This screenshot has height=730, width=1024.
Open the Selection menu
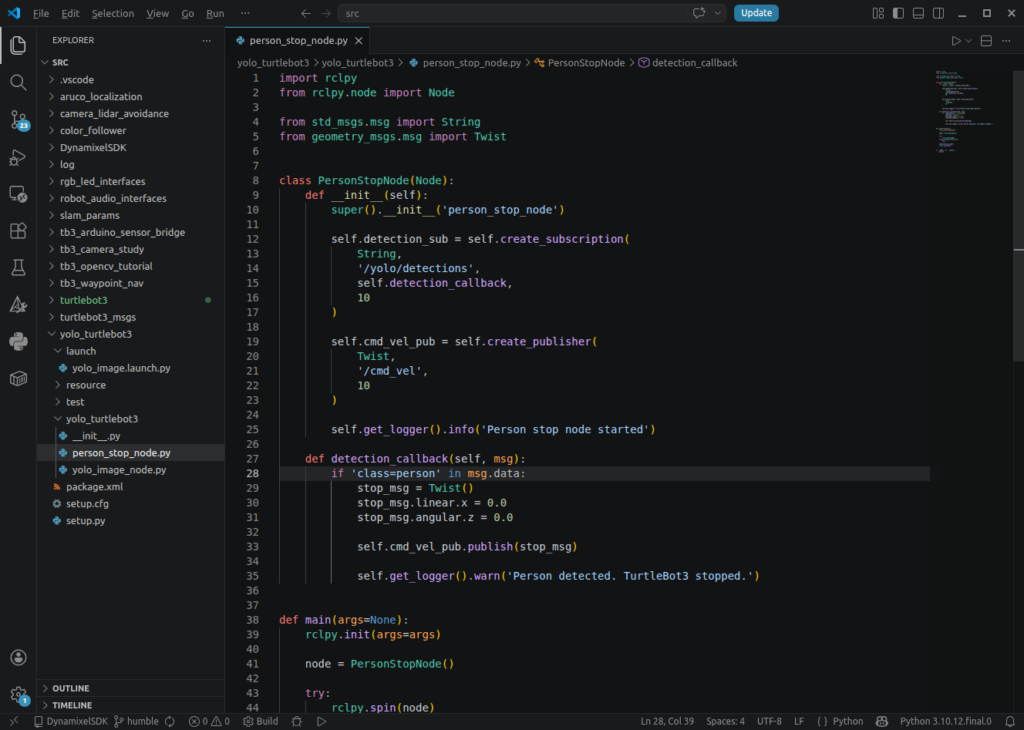112,13
